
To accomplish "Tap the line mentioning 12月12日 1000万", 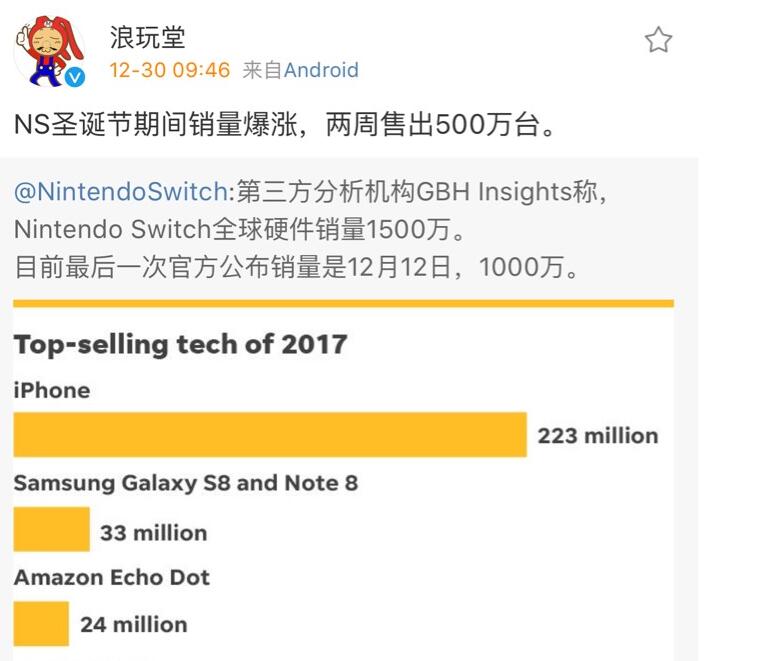I will point(297,268).
